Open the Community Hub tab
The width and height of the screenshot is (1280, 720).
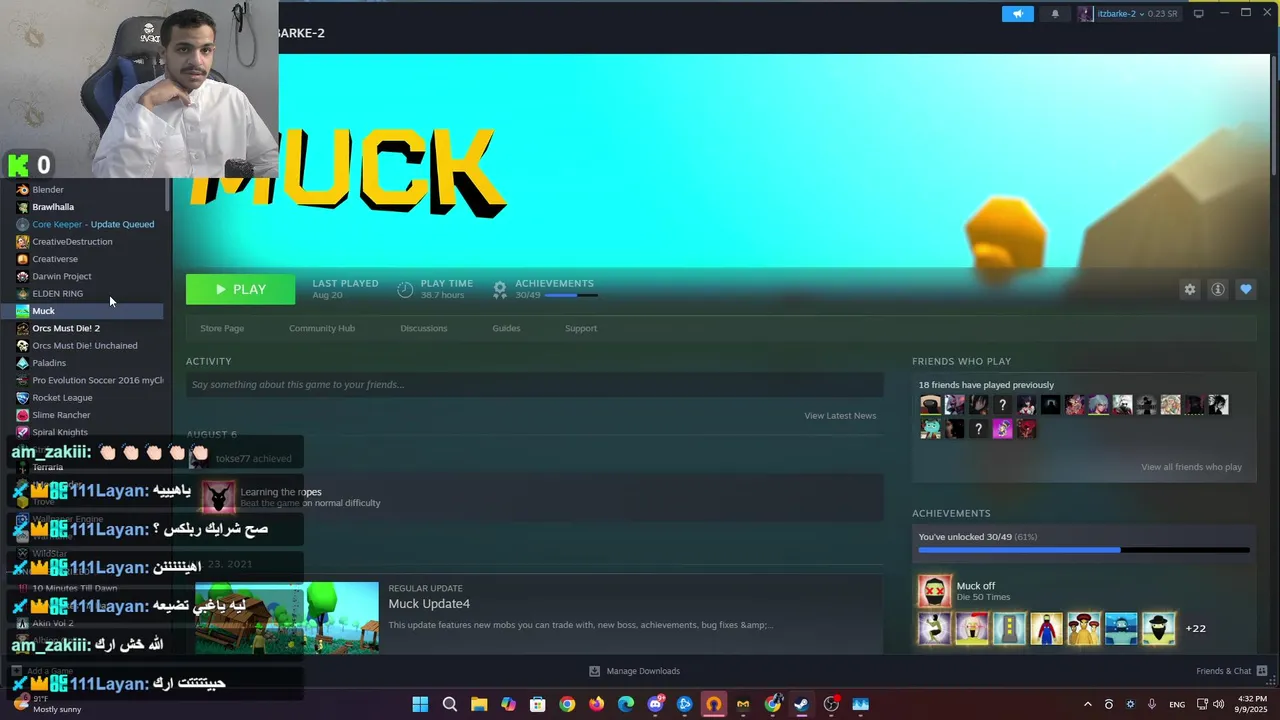(x=322, y=328)
